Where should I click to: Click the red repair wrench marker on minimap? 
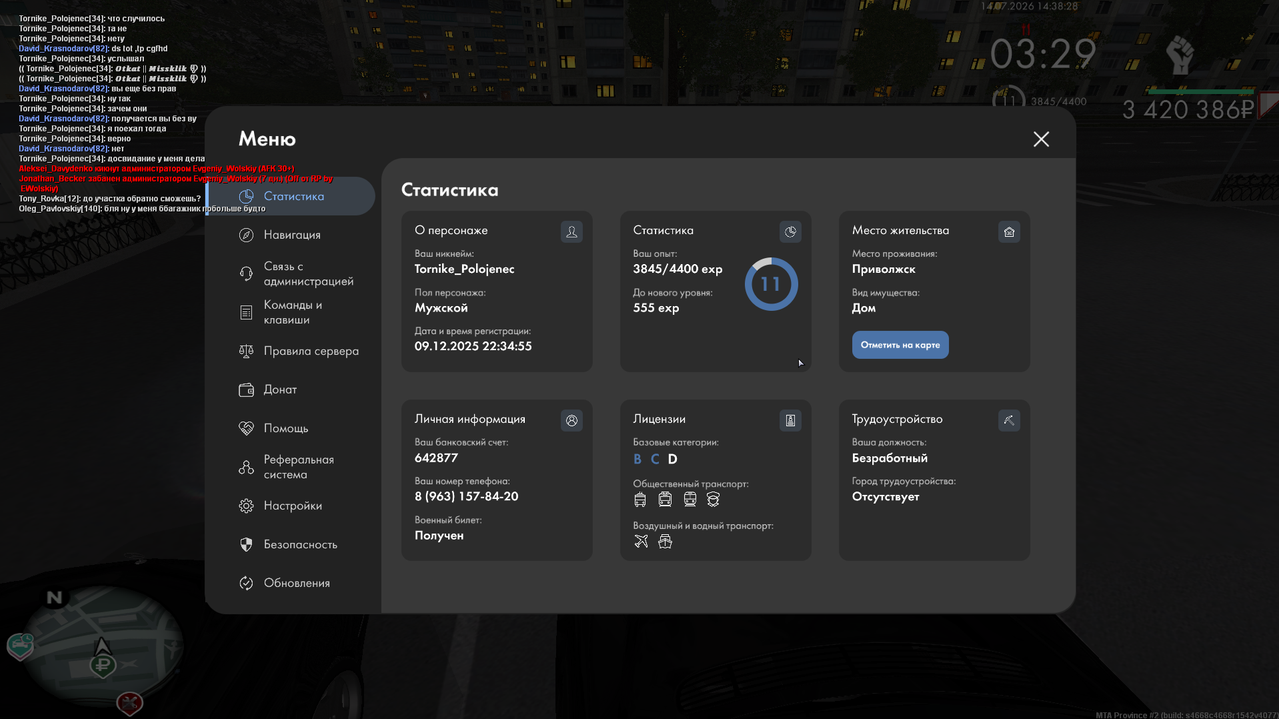(129, 703)
